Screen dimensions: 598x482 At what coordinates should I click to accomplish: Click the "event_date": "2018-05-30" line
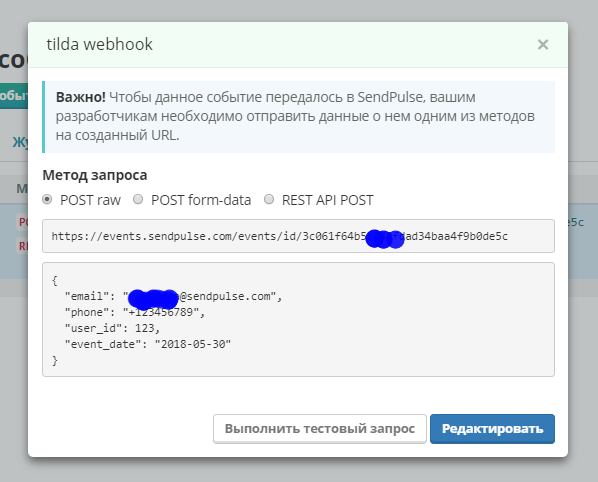pyautogui.click(x=148, y=344)
